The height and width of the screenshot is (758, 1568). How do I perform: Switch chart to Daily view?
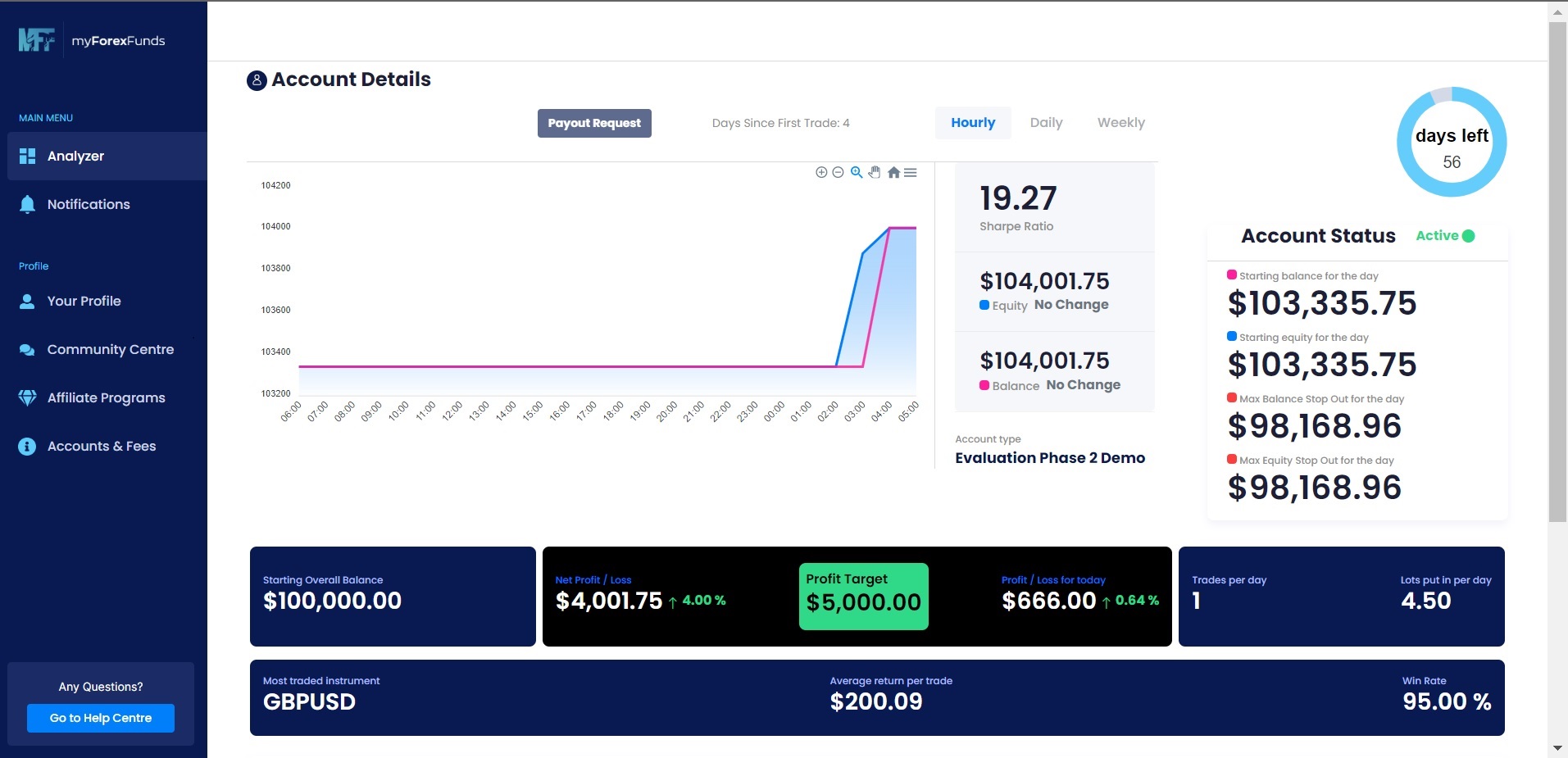pos(1046,123)
